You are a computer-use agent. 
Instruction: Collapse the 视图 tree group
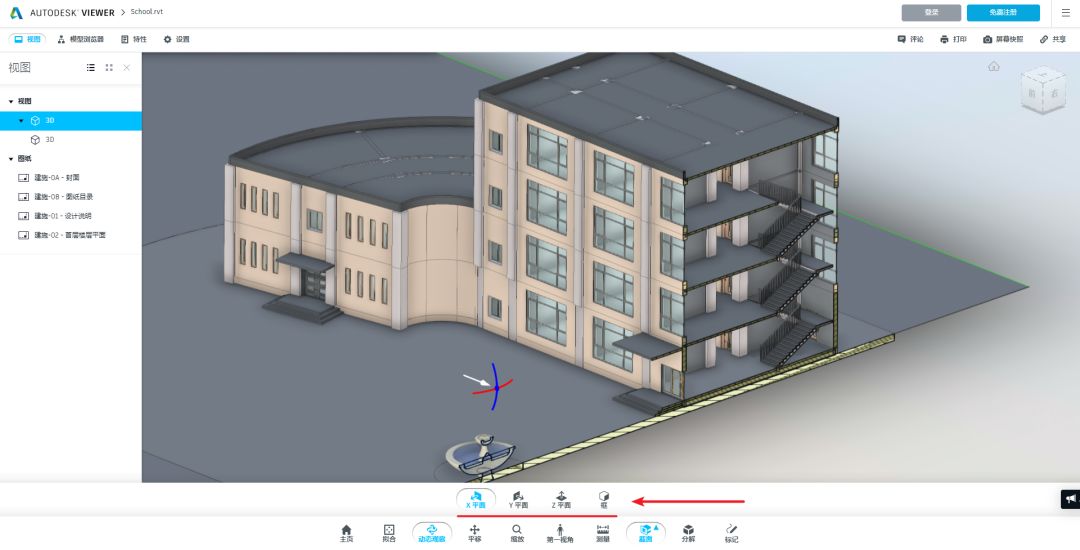tap(11, 101)
